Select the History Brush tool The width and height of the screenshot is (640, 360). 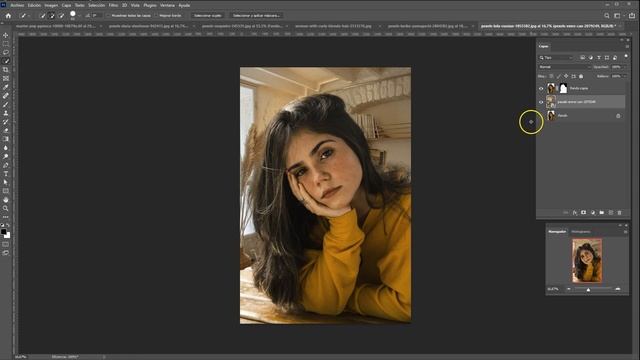click(6, 122)
